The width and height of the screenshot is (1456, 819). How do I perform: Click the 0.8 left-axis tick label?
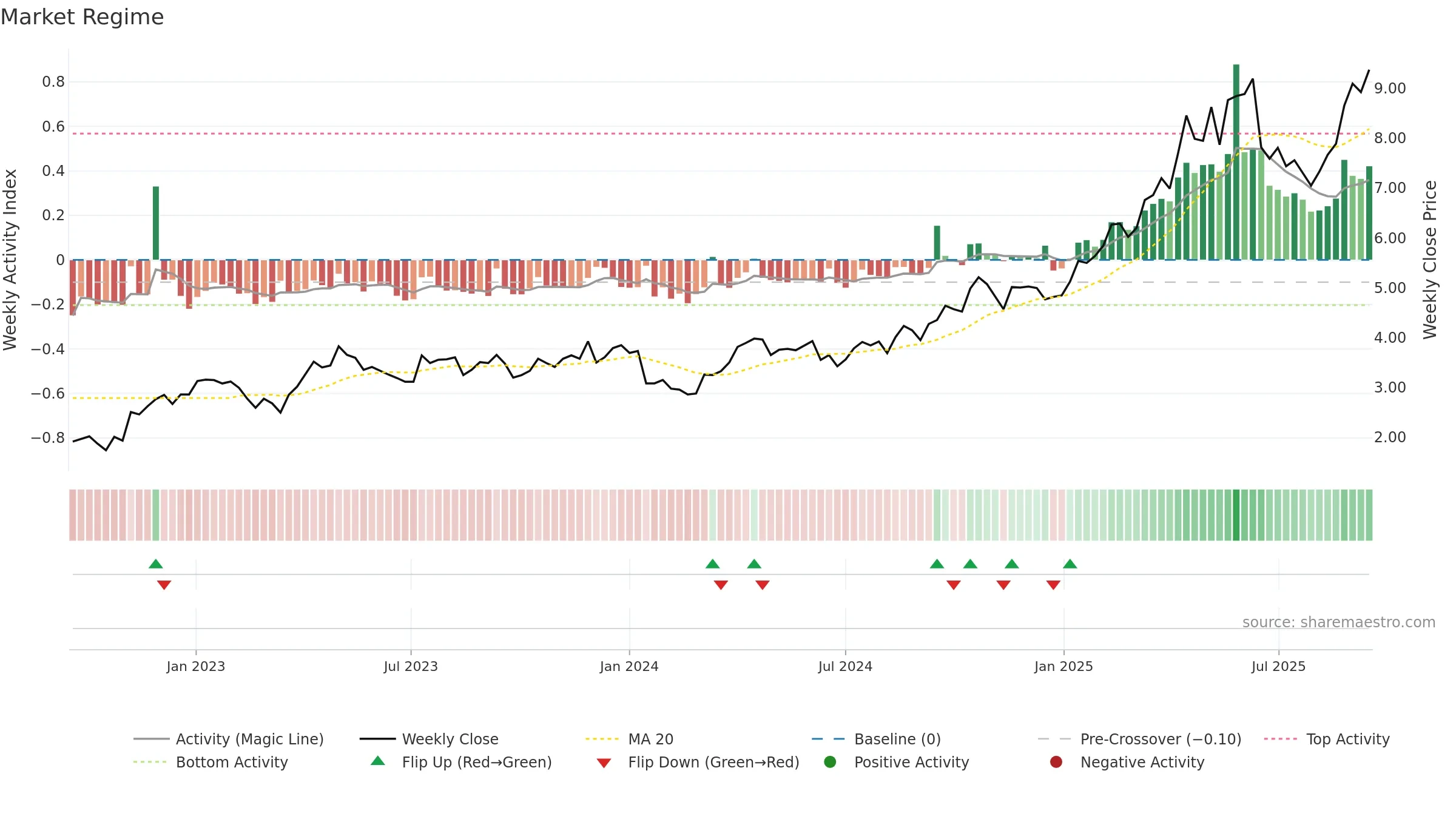(53, 82)
